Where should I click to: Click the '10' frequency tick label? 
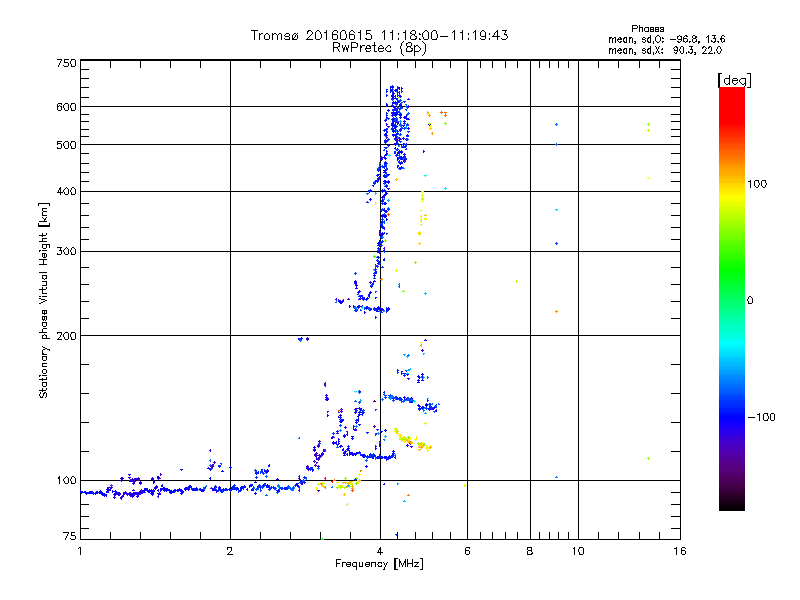tap(578, 551)
